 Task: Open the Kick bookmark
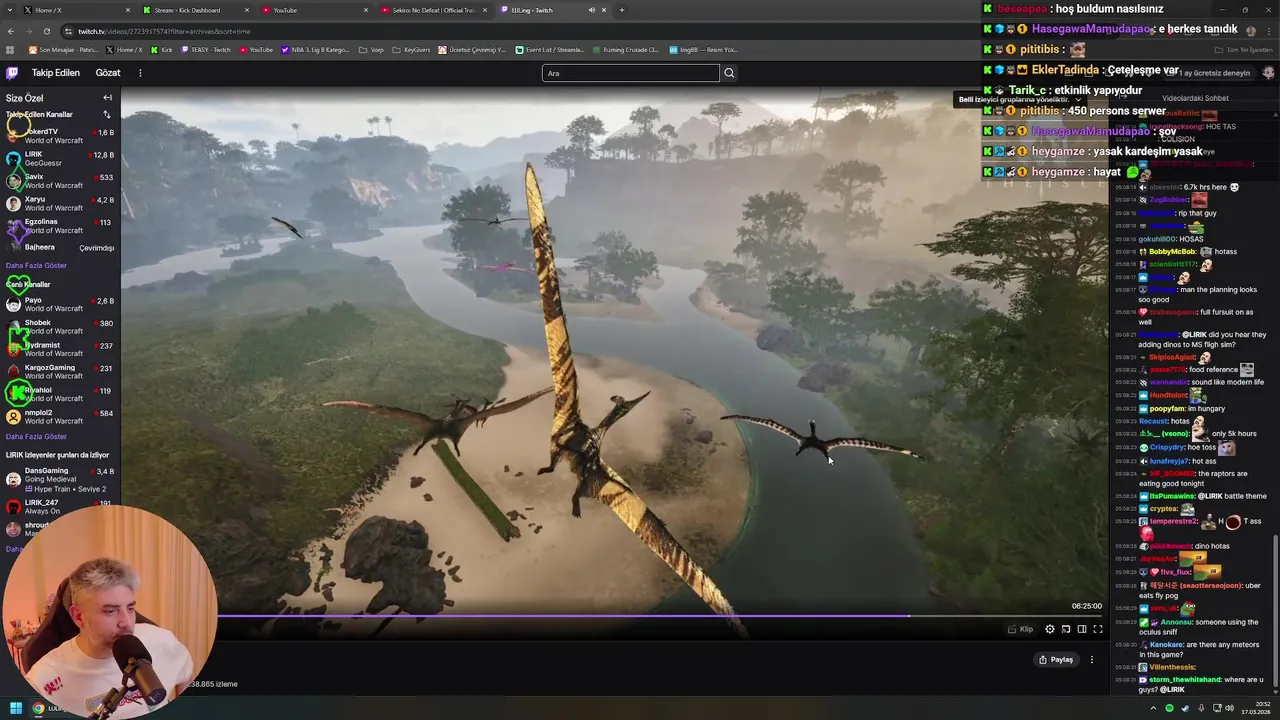[x=161, y=50]
